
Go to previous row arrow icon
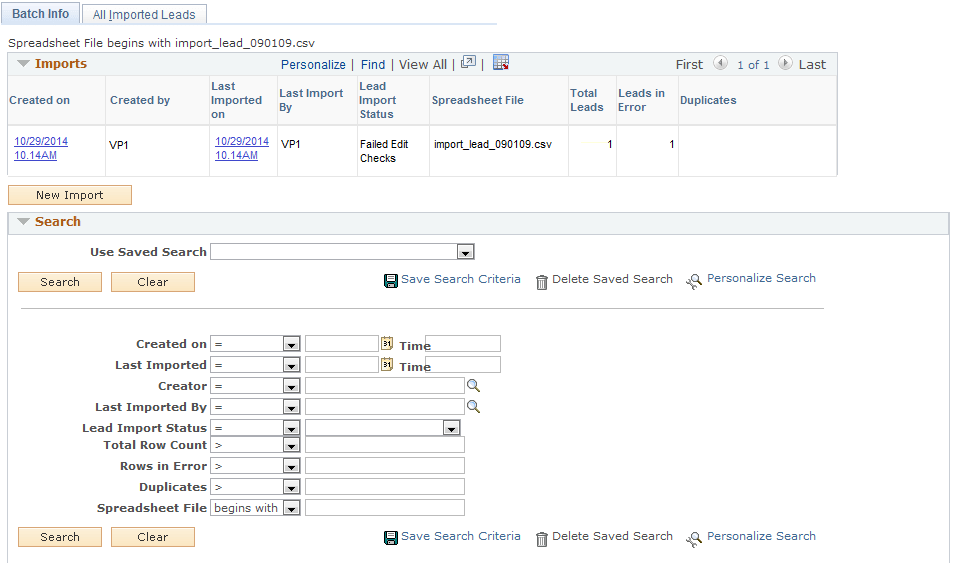[720, 63]
